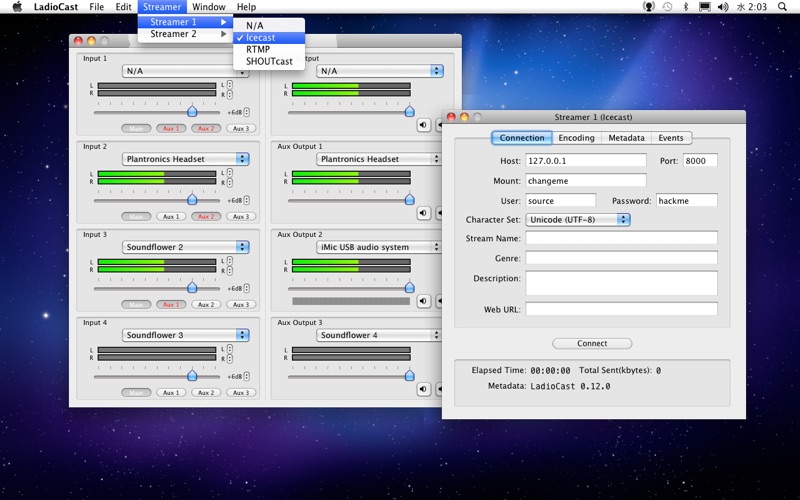Click the speaker icon in Main Output
This screenshot has height=500, width=800.
[x=423, y=125]
